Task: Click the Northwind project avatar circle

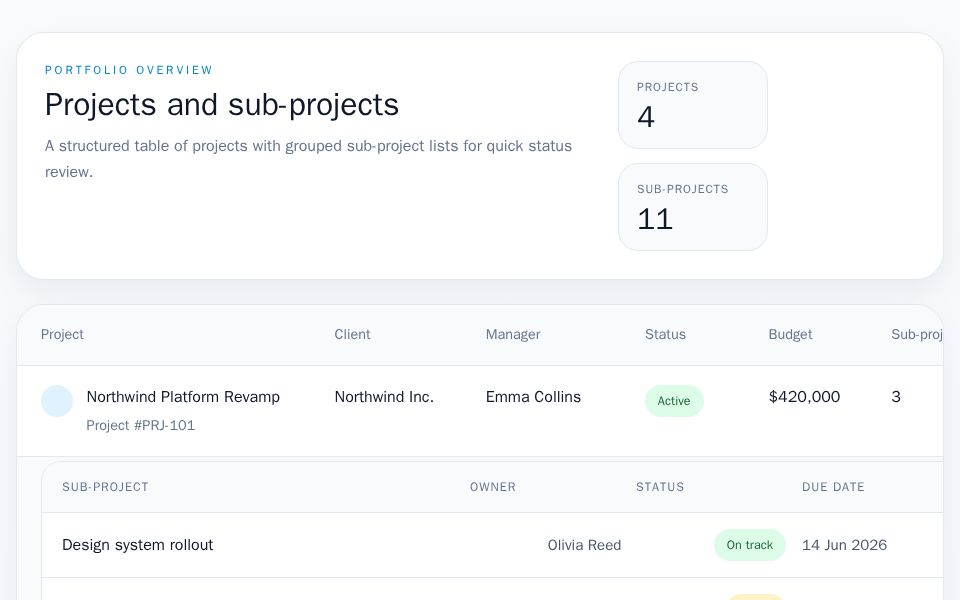Action: click(x=57, y=401)
